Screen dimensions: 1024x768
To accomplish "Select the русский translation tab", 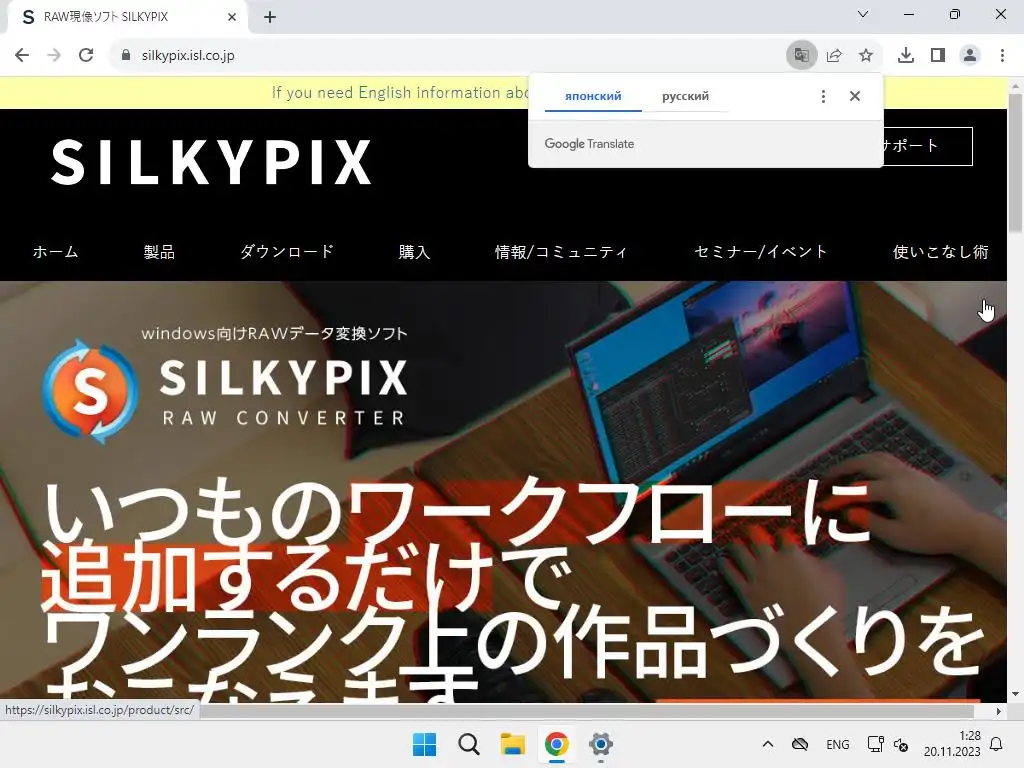I will [685, 96].
